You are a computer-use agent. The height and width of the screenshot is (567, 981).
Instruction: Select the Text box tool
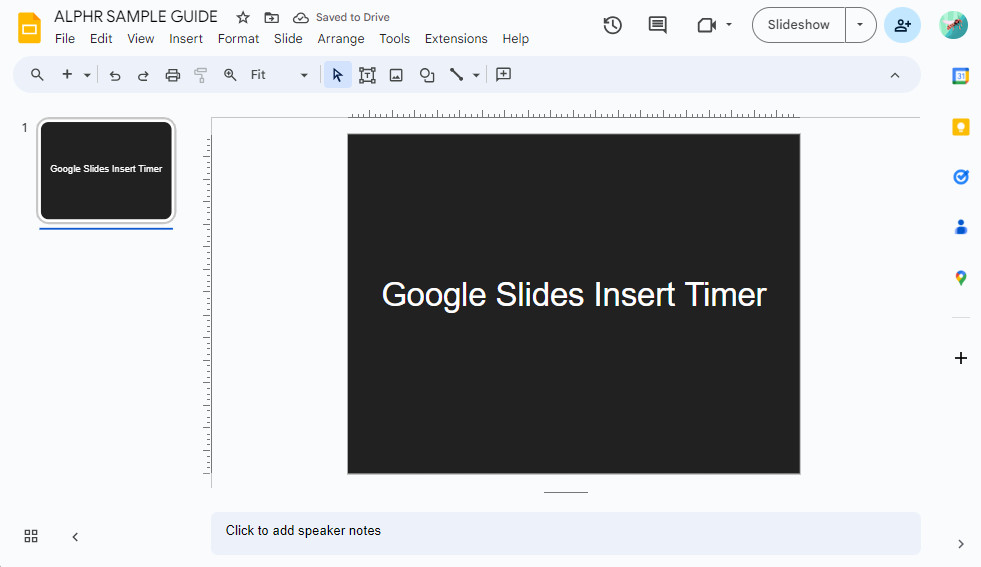click(x=367, y=75)
